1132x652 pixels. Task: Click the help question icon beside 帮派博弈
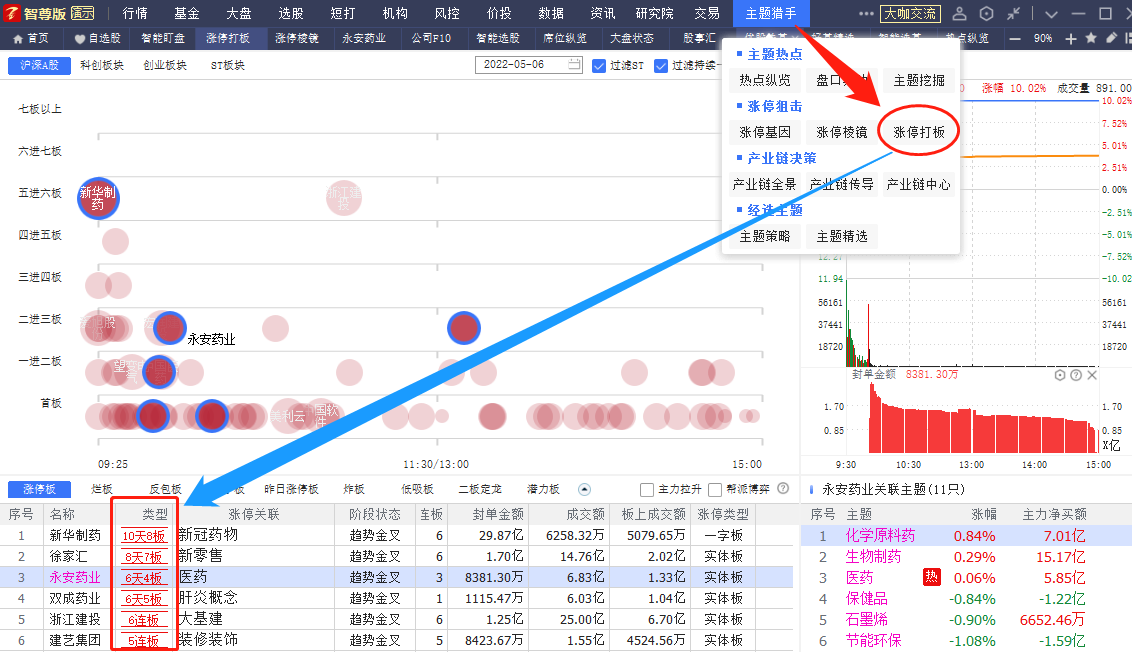point(783,489)
